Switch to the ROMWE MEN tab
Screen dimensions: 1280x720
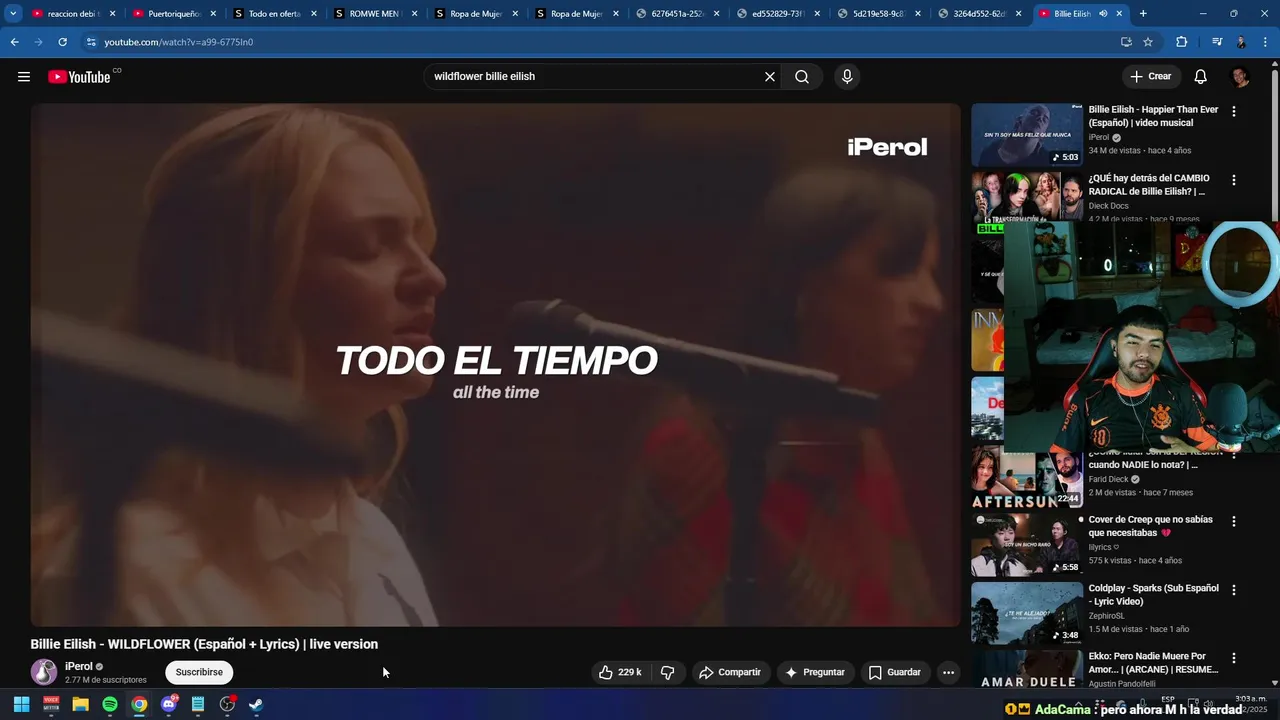point(375,14)
